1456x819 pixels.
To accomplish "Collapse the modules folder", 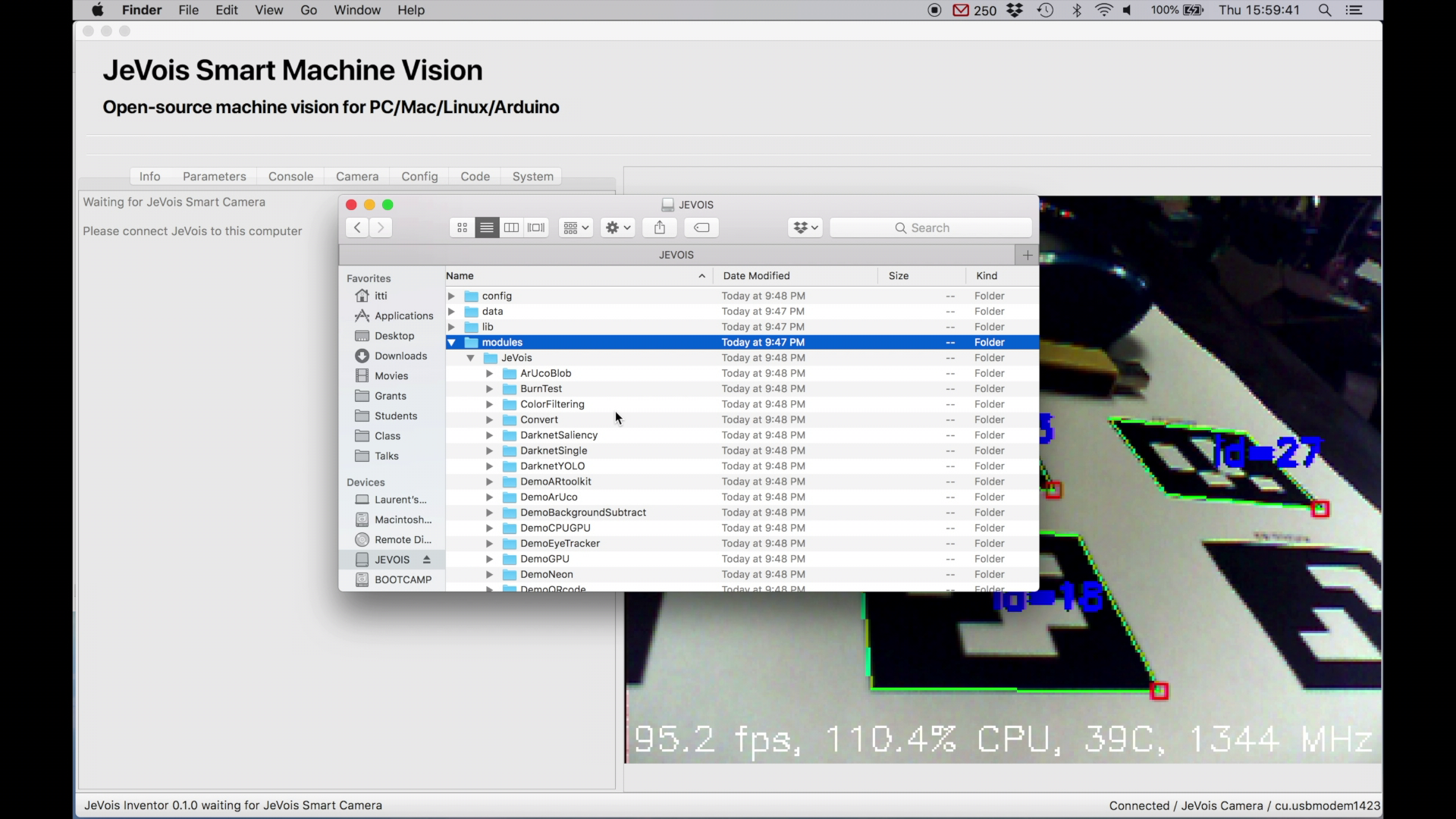I will (452, 343).
